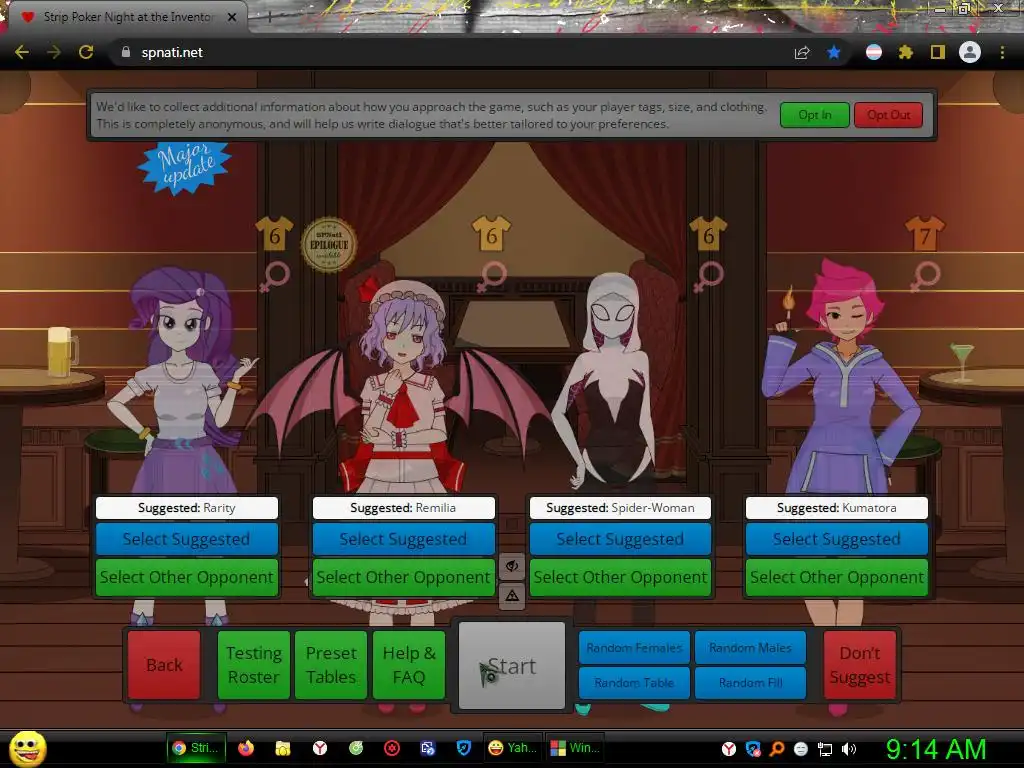This screenshot has height=768, width=1024.
Task: Switch to the Yah... taskbar window
Action: pyautogui.click(x=512, y=748)
